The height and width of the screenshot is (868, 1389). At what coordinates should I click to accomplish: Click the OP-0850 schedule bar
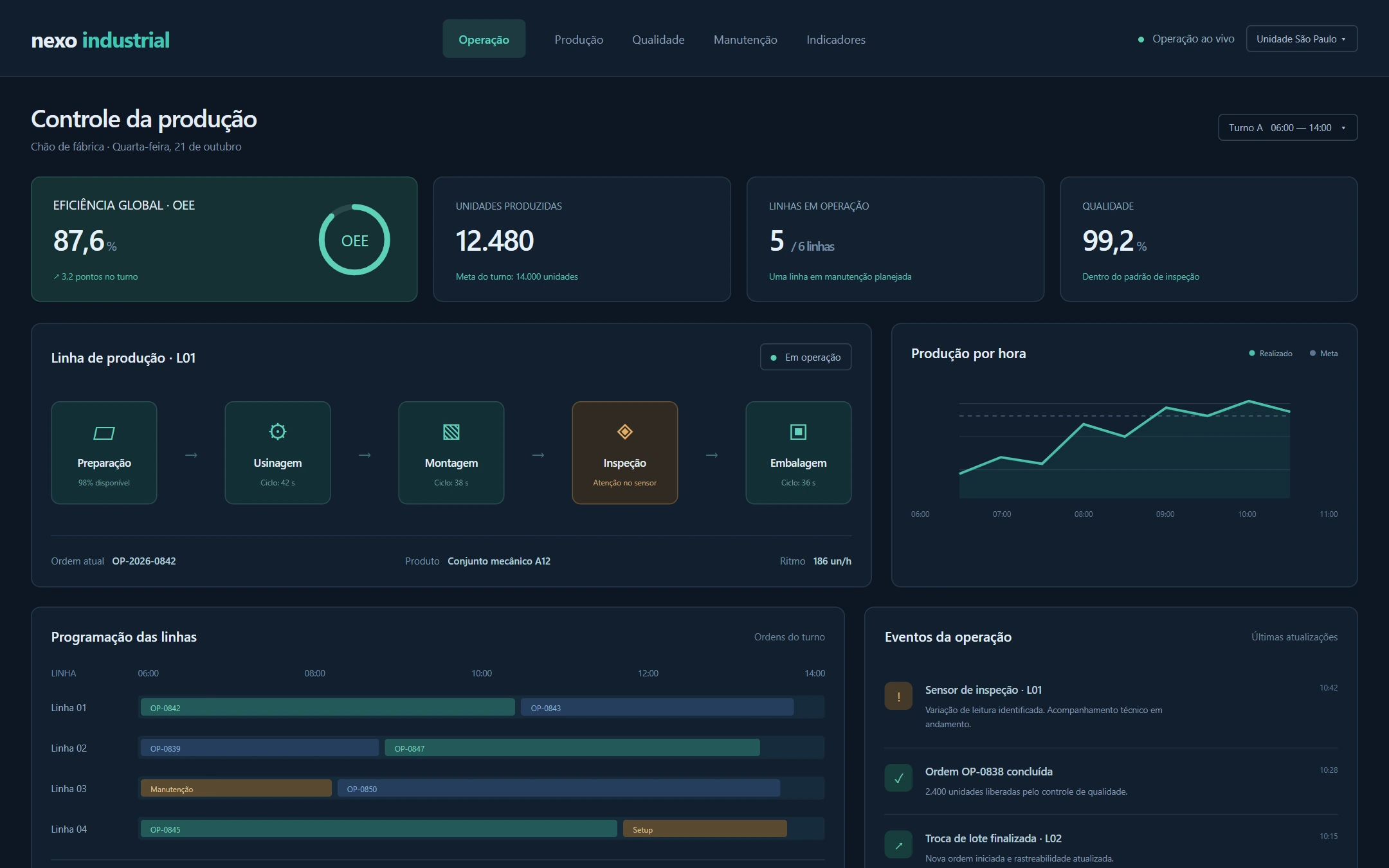(559, 788)
